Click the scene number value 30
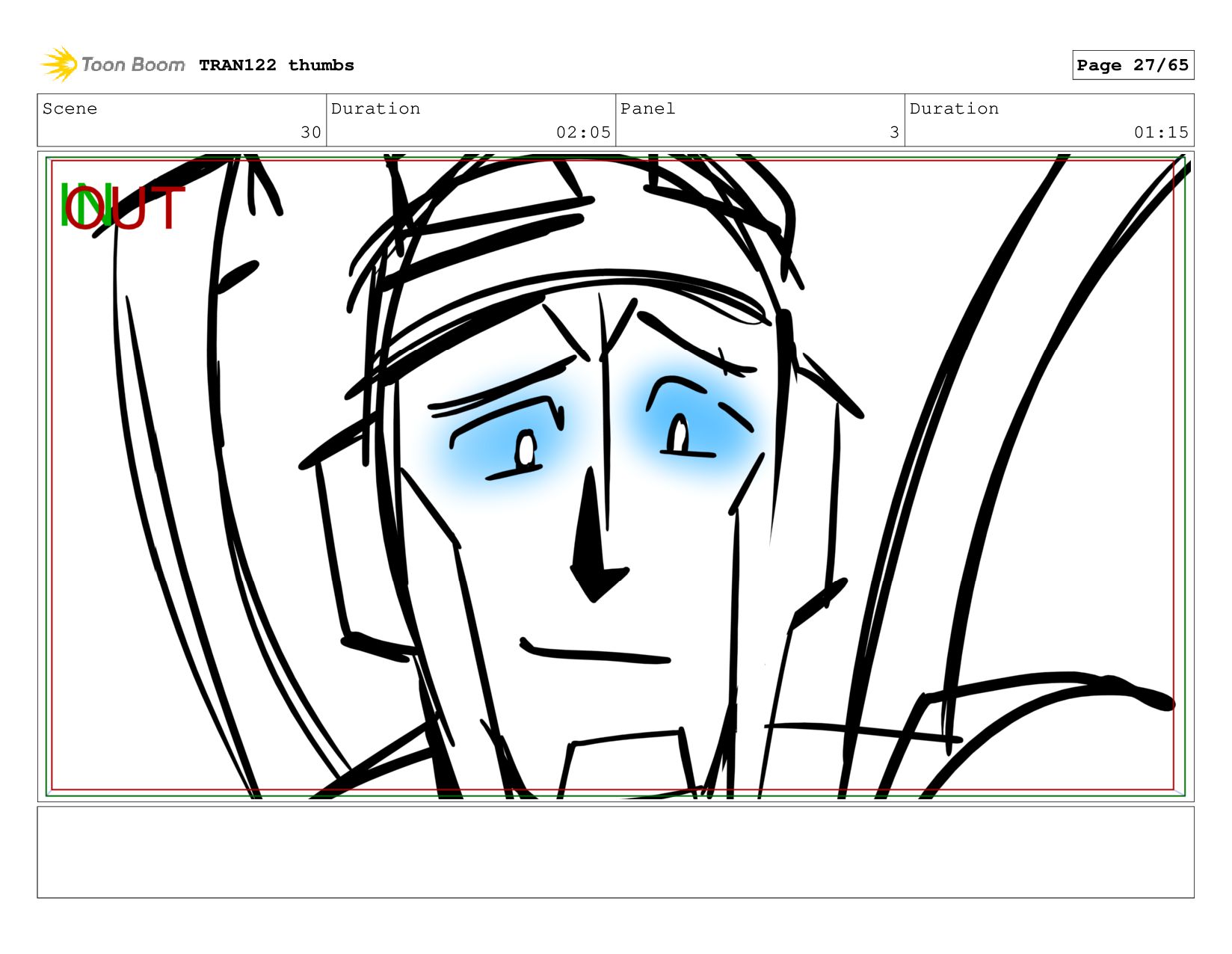 pyautogui.click(x=310, y=132)
